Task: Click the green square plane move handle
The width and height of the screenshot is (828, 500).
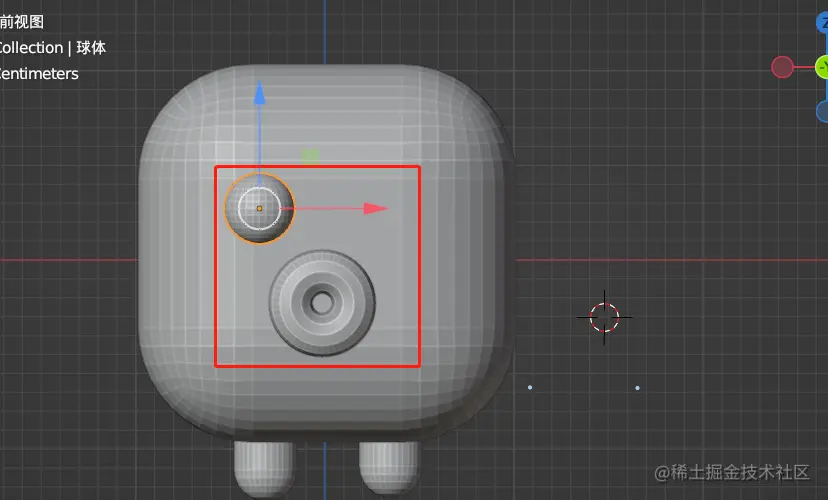Action: [310, 156]
